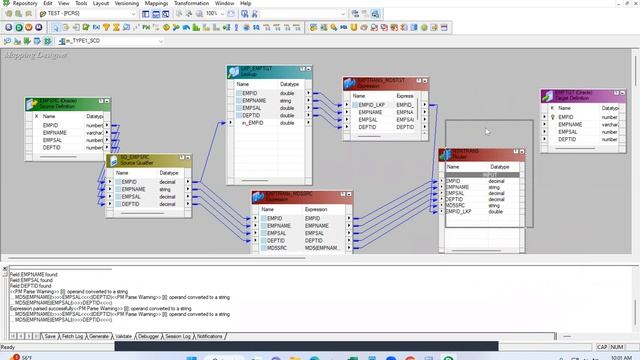This screenshot has height=360, width=640.
Task: Open the Source Analyzer tool icon
Action: tap(7, 41)
